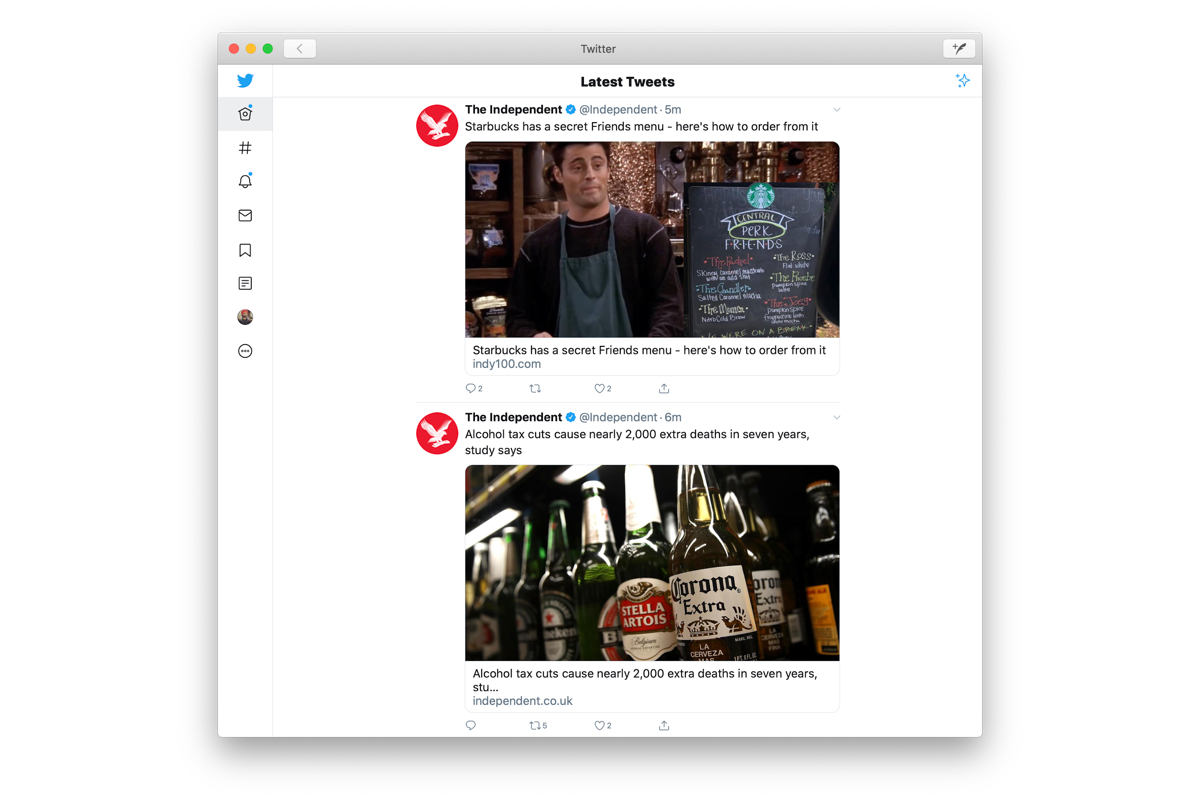
Task: Open More options circle icon
Action: click(x=245, y=351)
